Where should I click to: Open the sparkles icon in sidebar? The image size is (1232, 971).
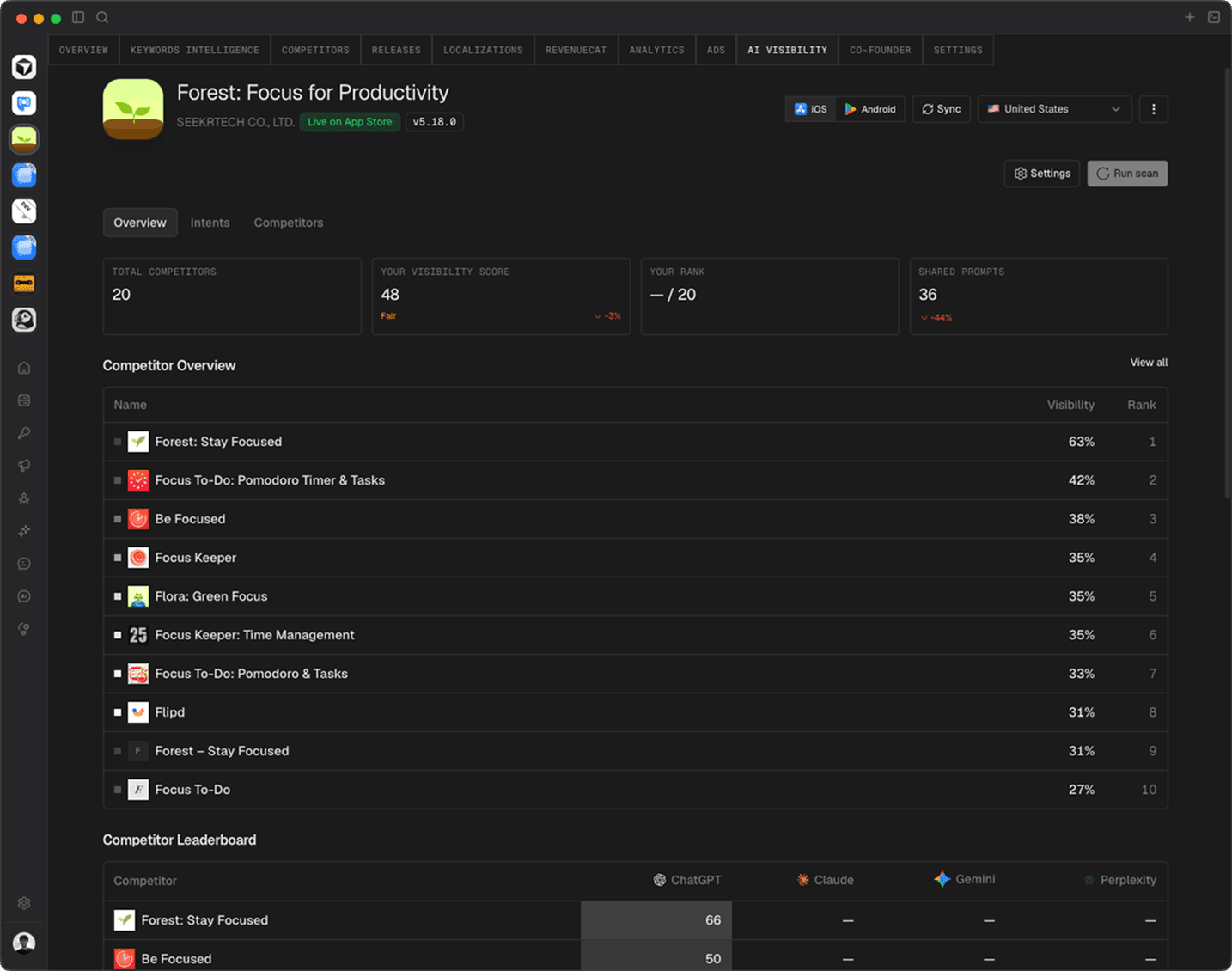tap(24, 531)
